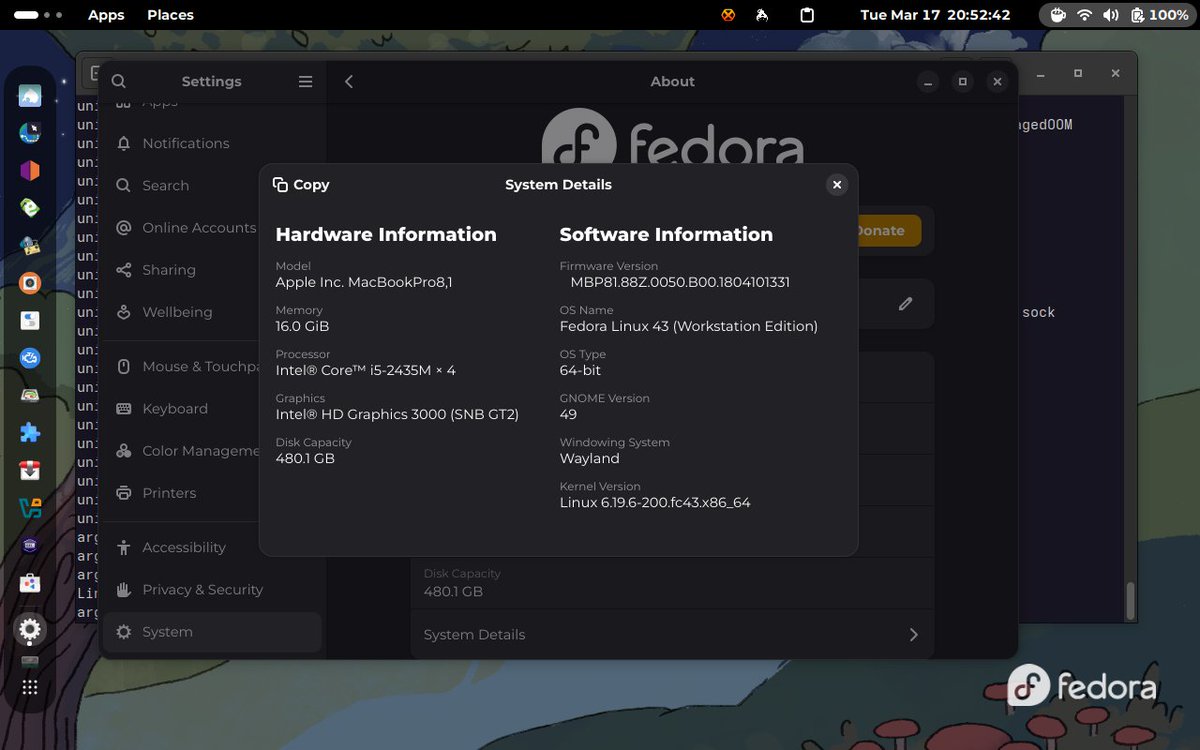Screen dimensions: 1200x750
Task: Open the green VS icon app in dock
Action: 30,508
